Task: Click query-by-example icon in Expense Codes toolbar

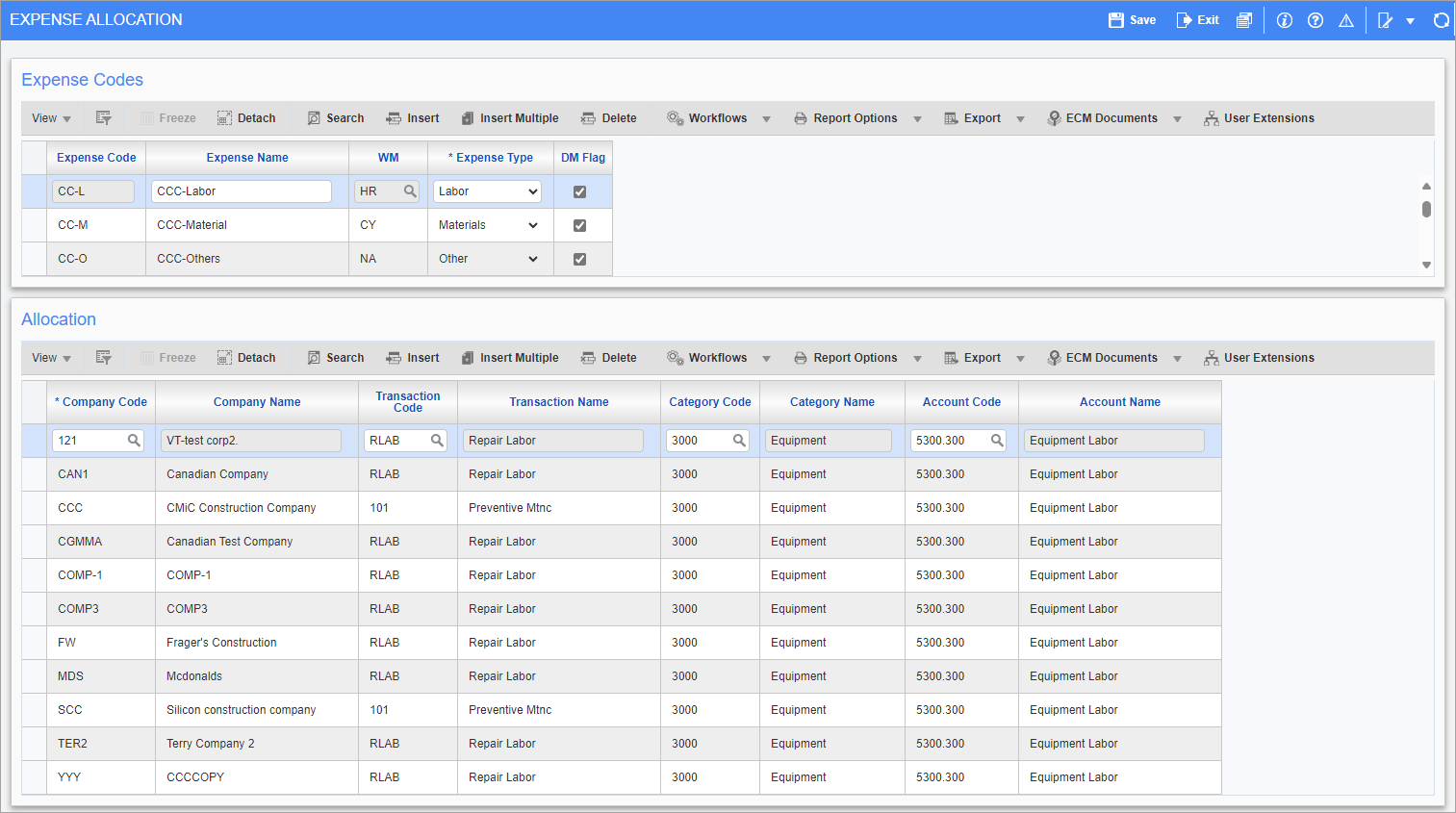Action: (x=104, y=118)
